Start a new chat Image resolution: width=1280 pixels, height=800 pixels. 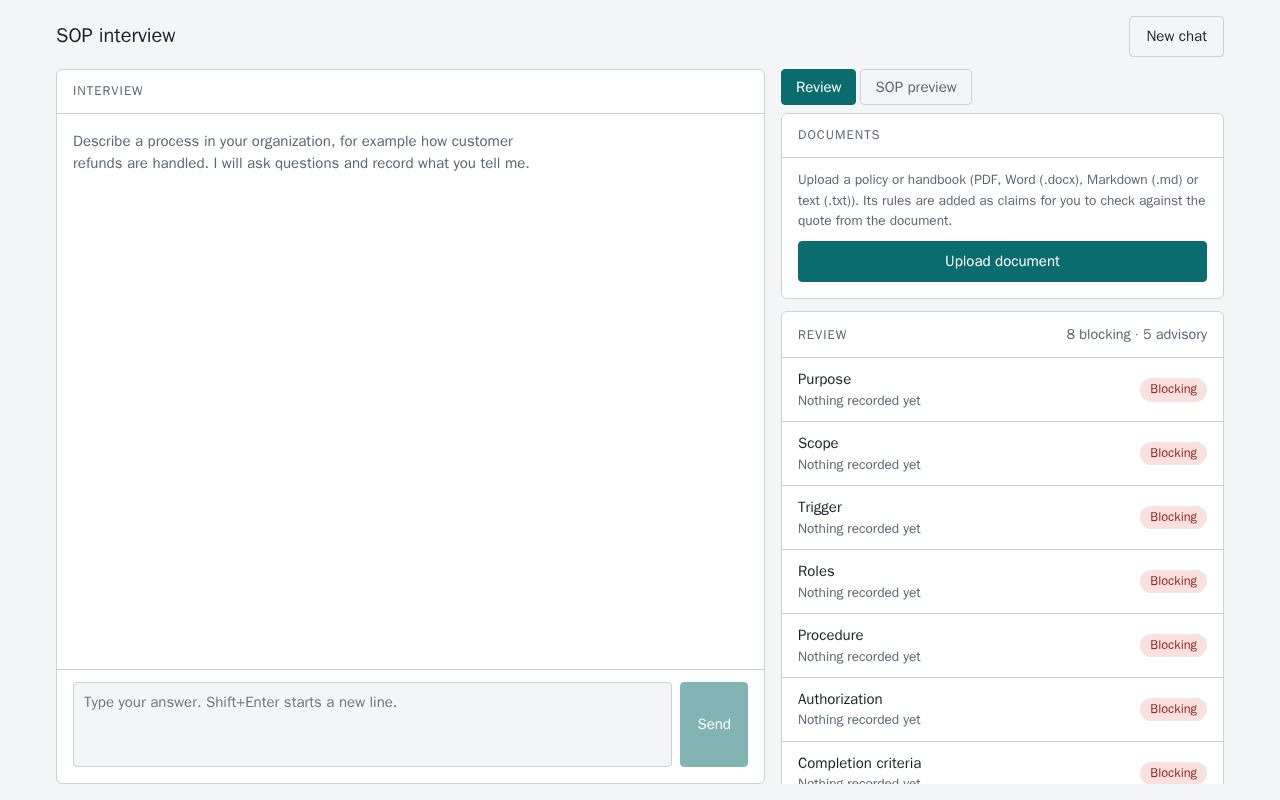[1176, 36]
